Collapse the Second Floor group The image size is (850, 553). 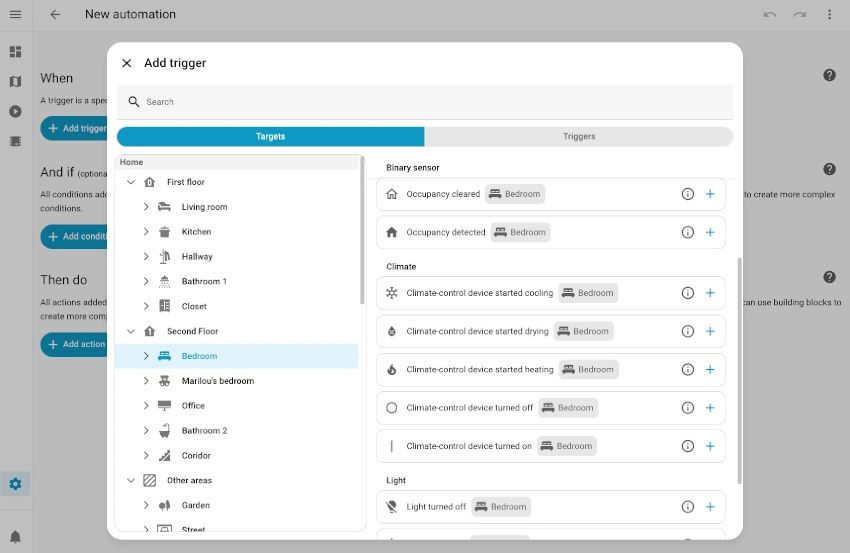pos(131,331)
